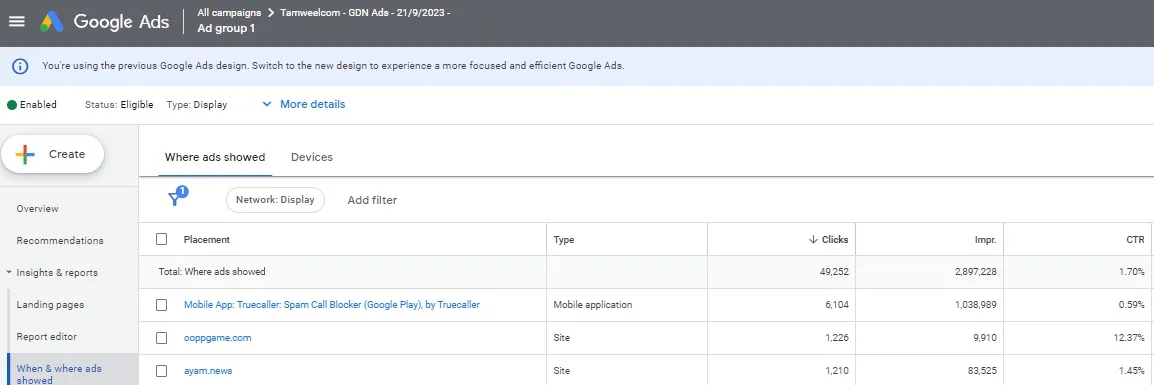Sort by the CTR column header
Viewport: 1154px width, 385px height.
click(1136, 239)
